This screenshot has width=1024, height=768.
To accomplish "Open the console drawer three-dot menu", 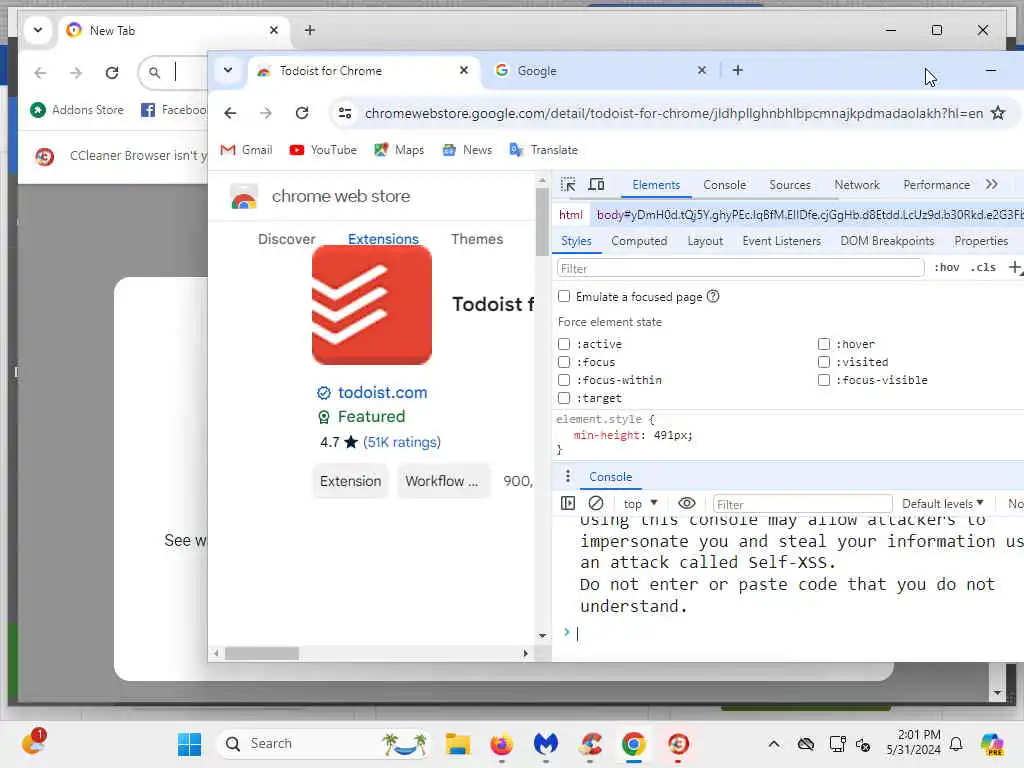I will [568, 477].
